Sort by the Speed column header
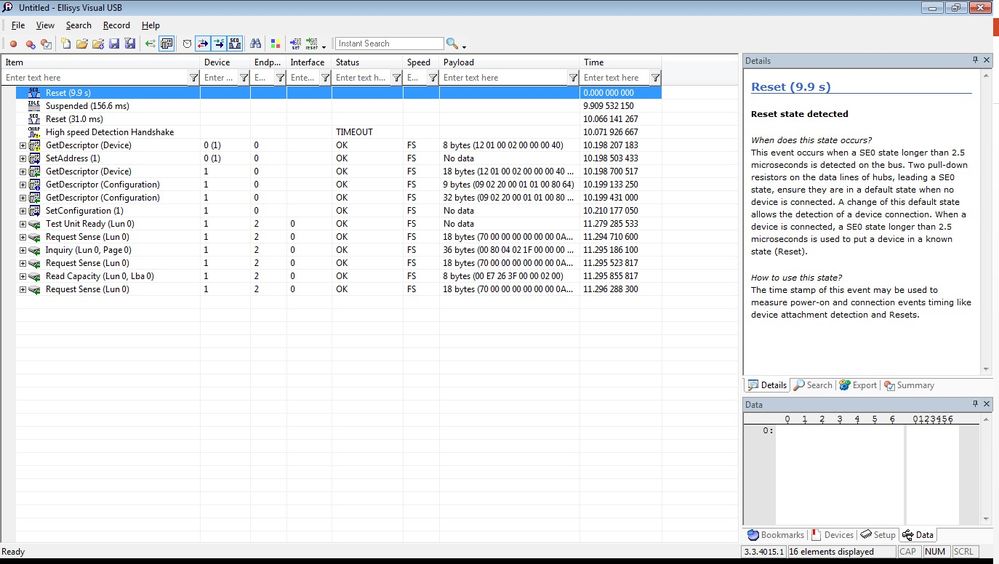This screenshot has height=564, width=999. pos(420,62)
